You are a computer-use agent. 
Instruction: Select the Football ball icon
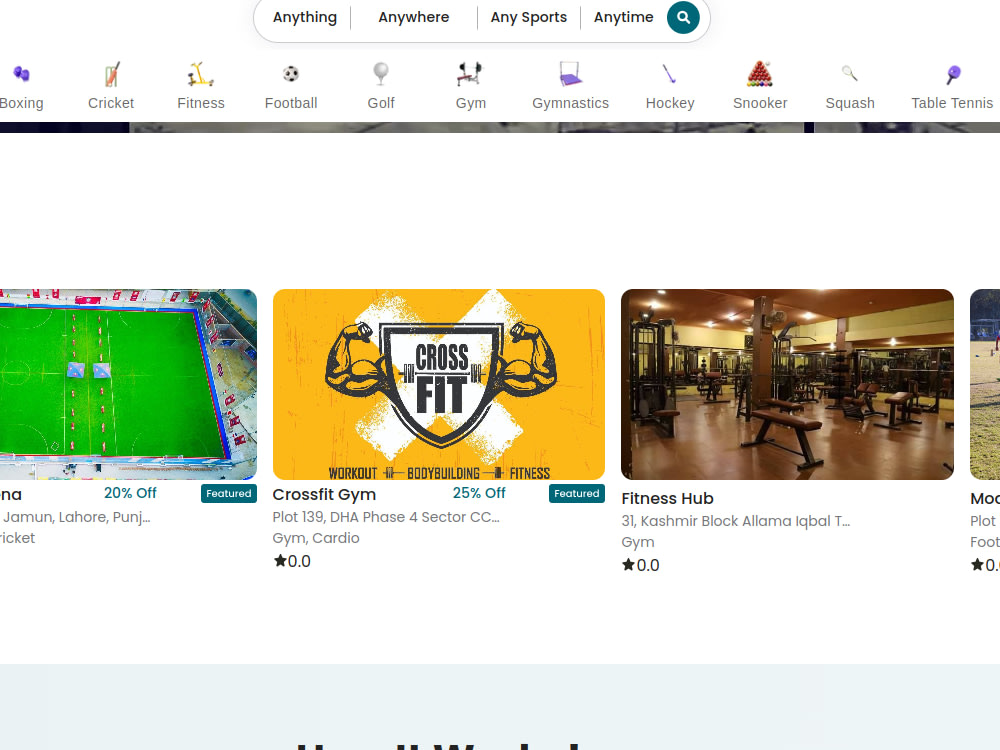(x=291, y=74)
